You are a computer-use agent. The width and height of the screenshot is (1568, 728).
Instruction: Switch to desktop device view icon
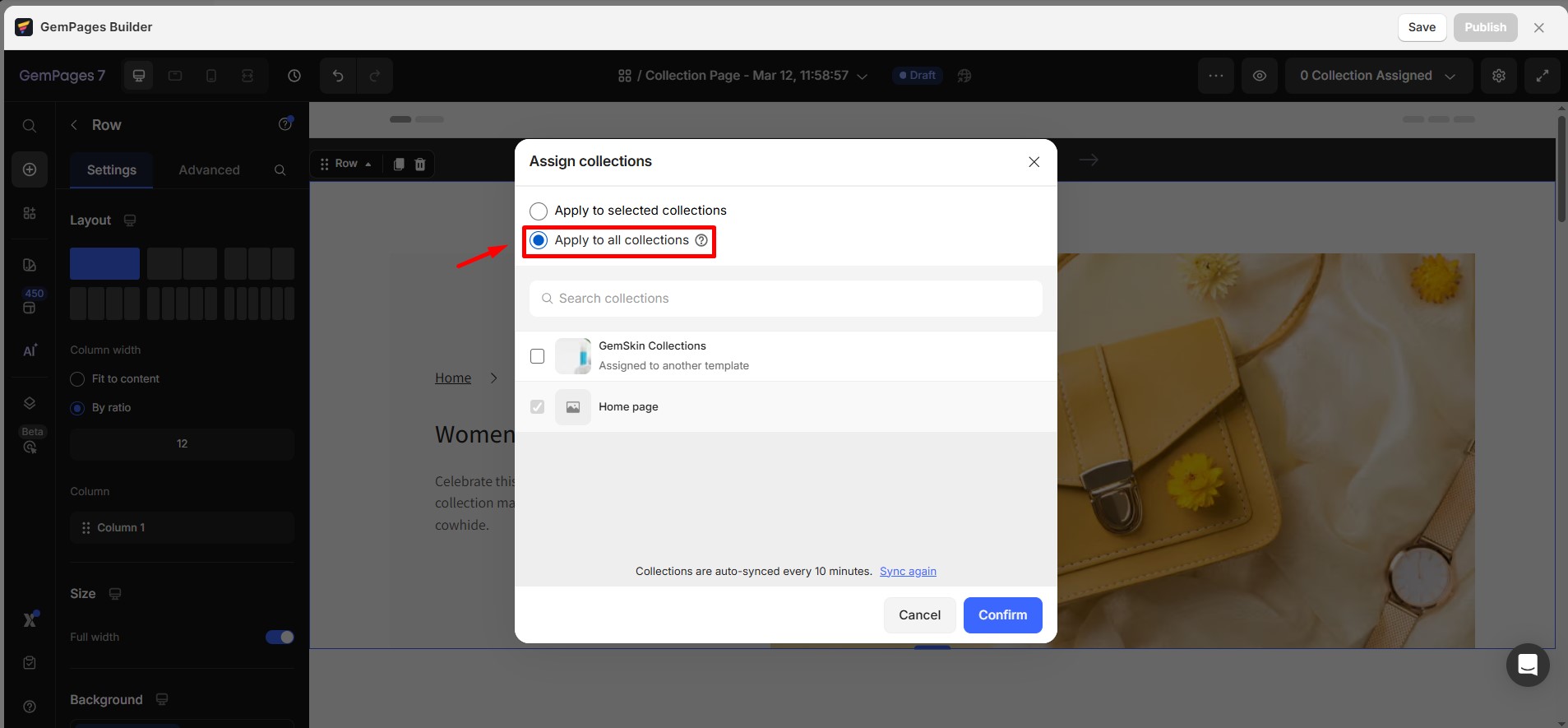(139, 76)
